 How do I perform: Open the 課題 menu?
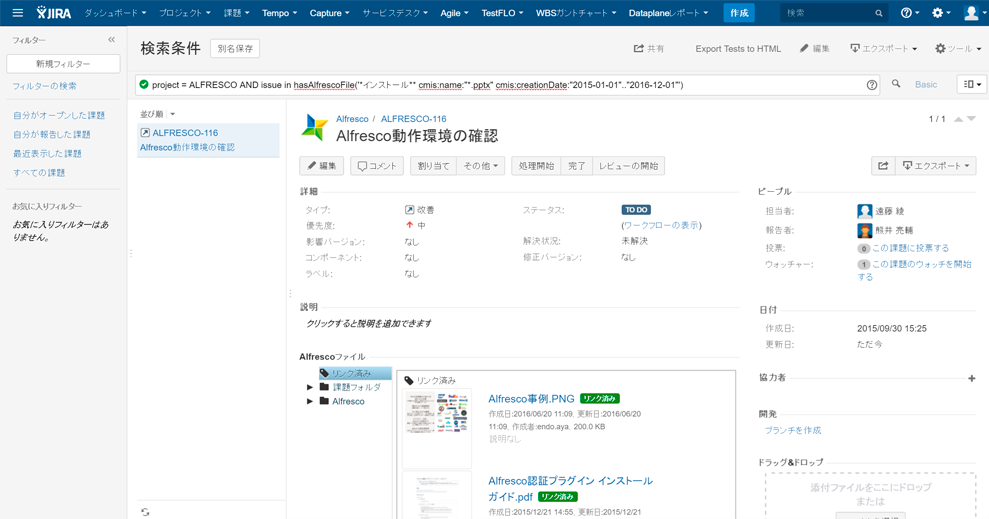point(237,13)
